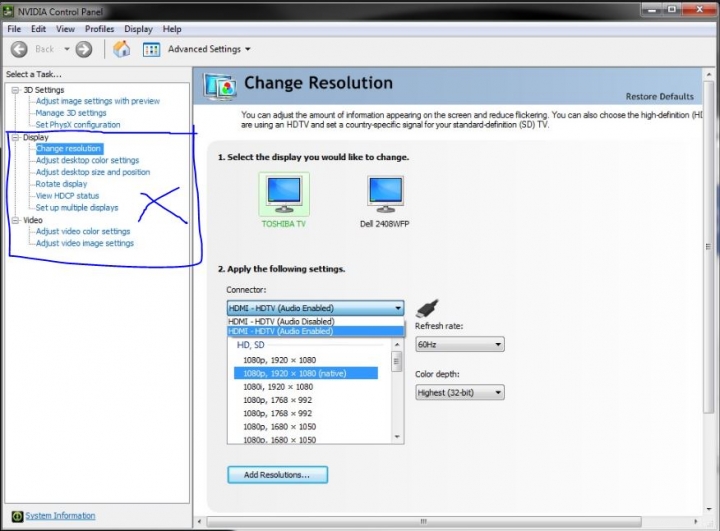Click resolution list scroll down arrow

pyautogui.click(x=397, y=437)
